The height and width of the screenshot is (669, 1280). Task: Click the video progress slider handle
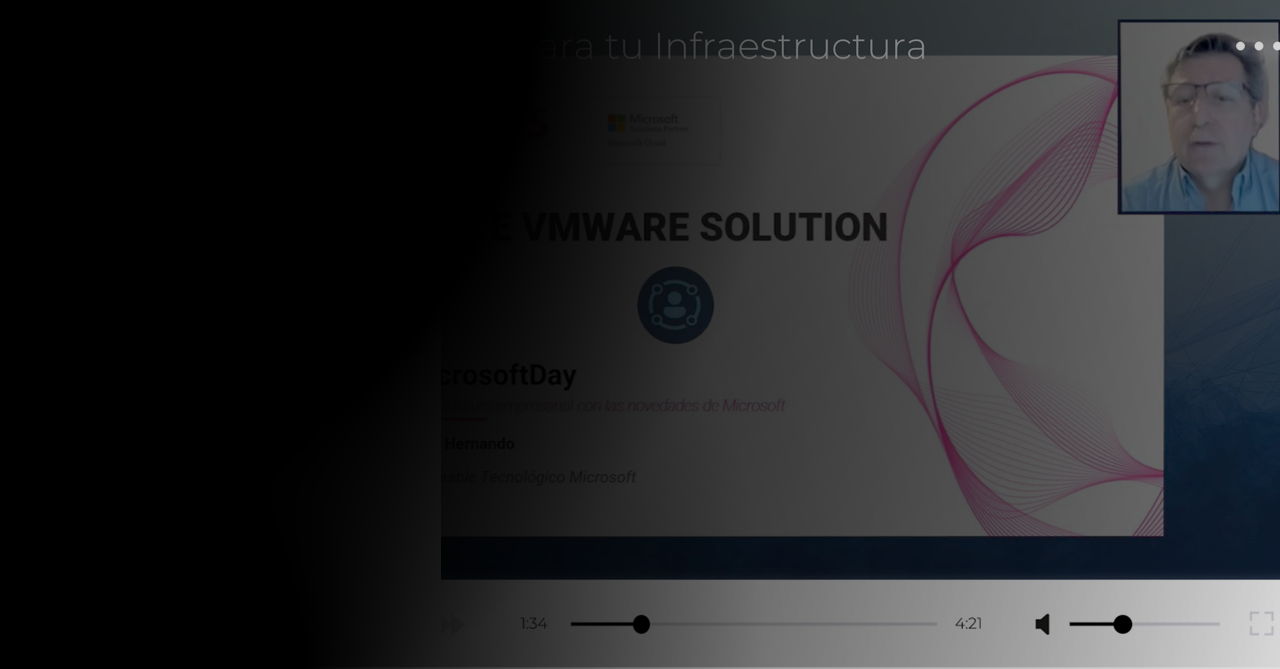(641, 624)
